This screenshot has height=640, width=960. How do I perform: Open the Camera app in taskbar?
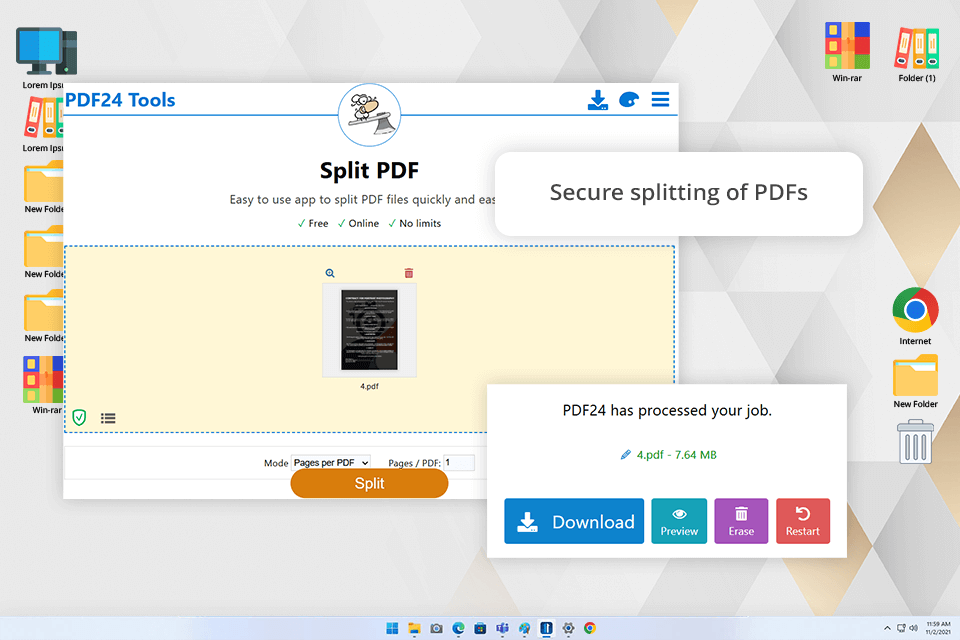coord(437,628)
